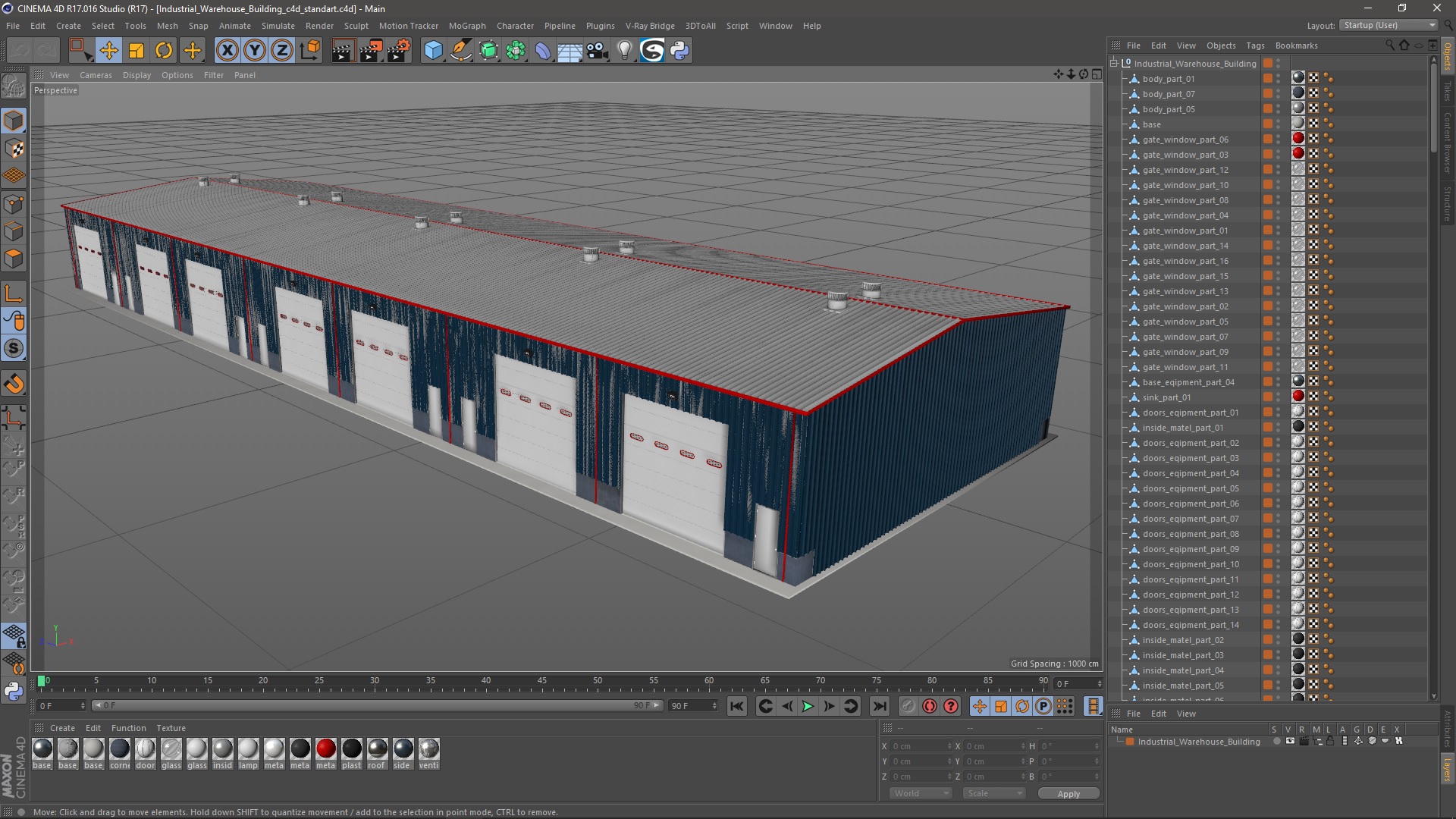The width and height of the screenshot is (1456, 819).
Task: Select the Move tool in top toolbar
Action: coord(108,51)
